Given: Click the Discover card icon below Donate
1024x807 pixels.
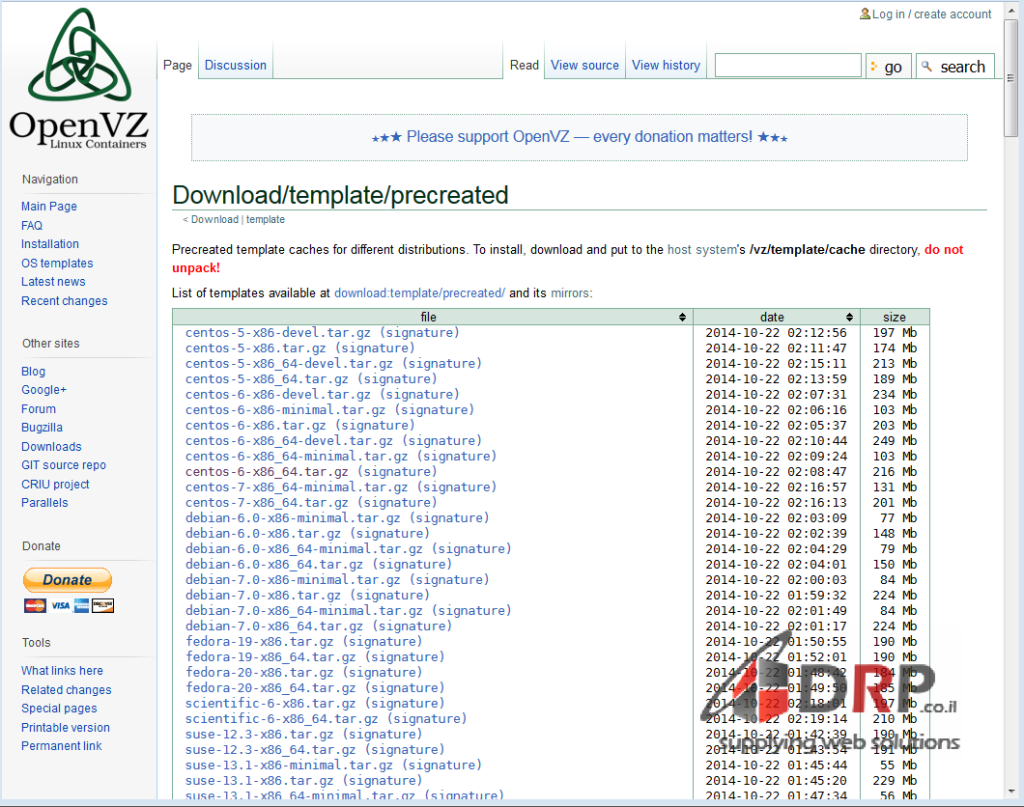Looking at the screenshot, I should click(x=102, y=605).
